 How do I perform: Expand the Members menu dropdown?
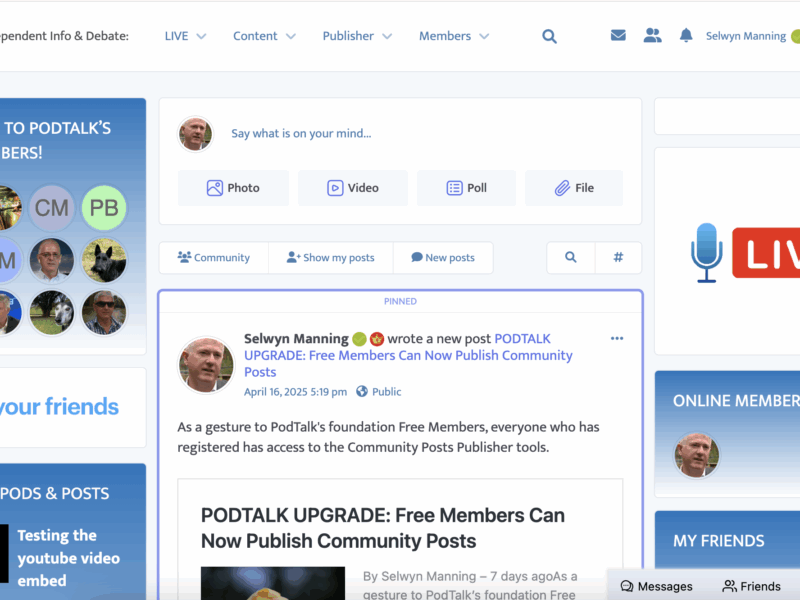point(454,36)
